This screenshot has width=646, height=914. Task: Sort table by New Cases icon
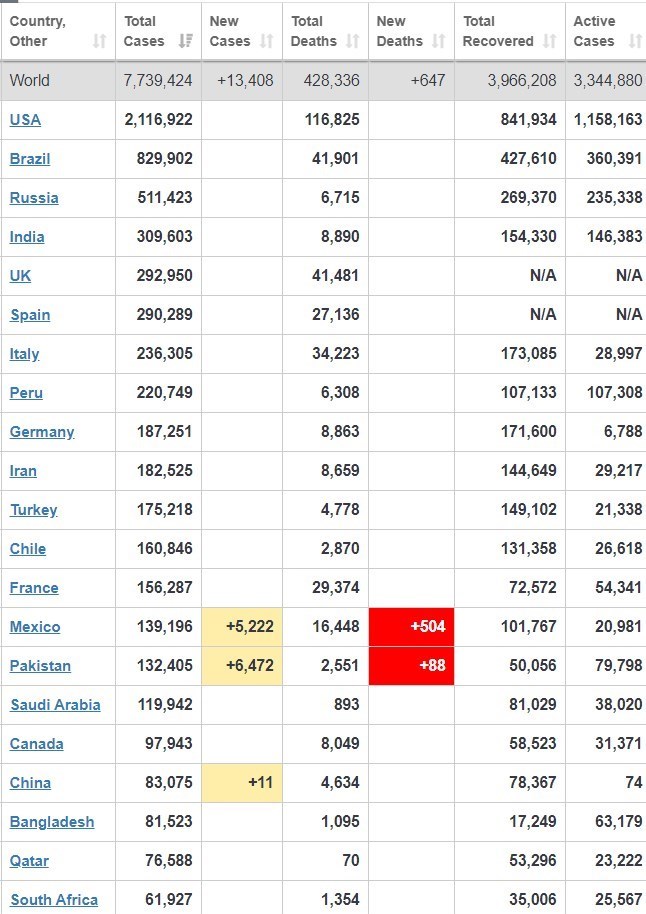[x=266, y=41]
